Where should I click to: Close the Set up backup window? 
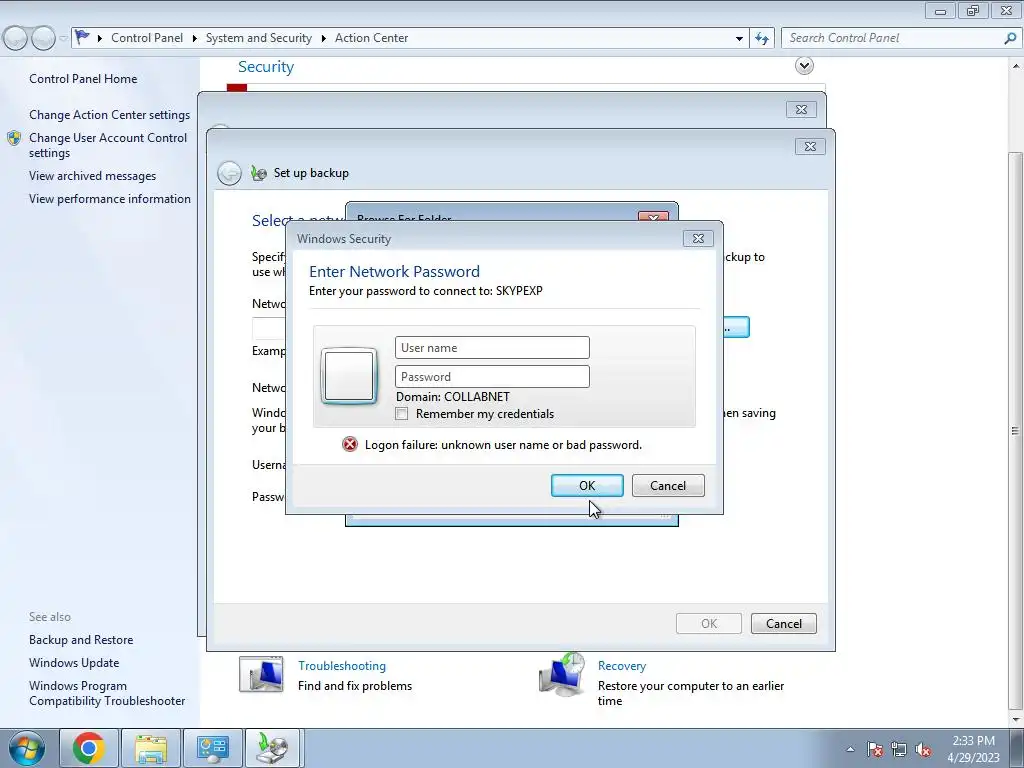pyautogui.click(x=810, y=146)
